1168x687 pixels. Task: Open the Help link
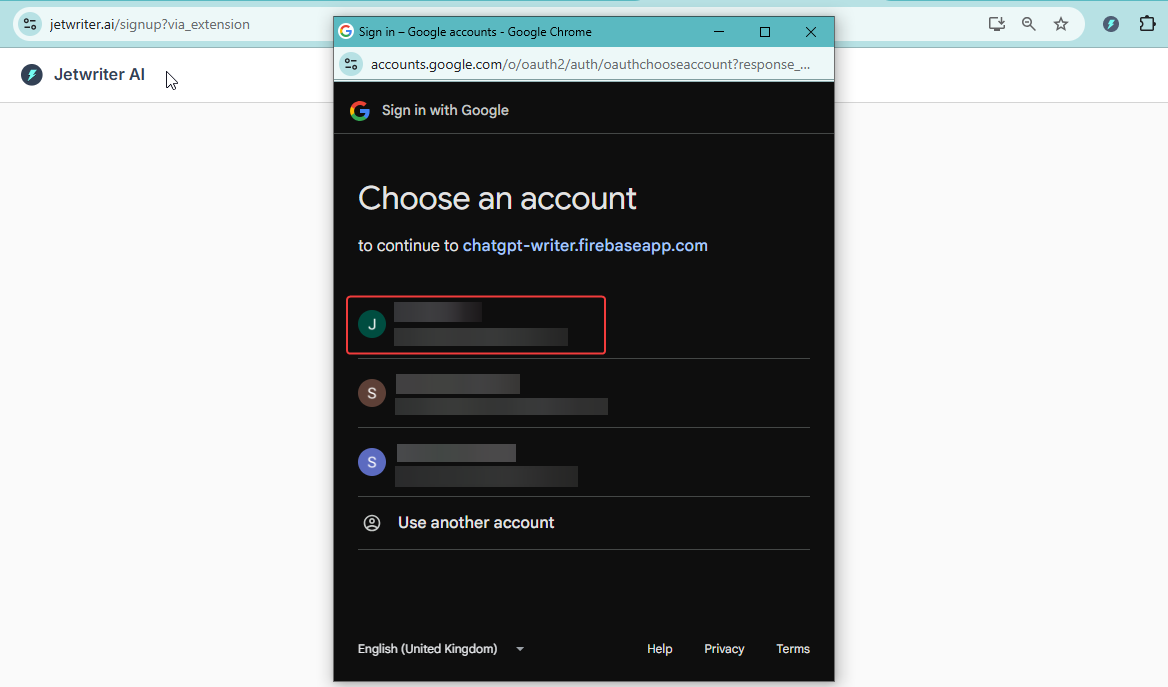pos(659,649)
